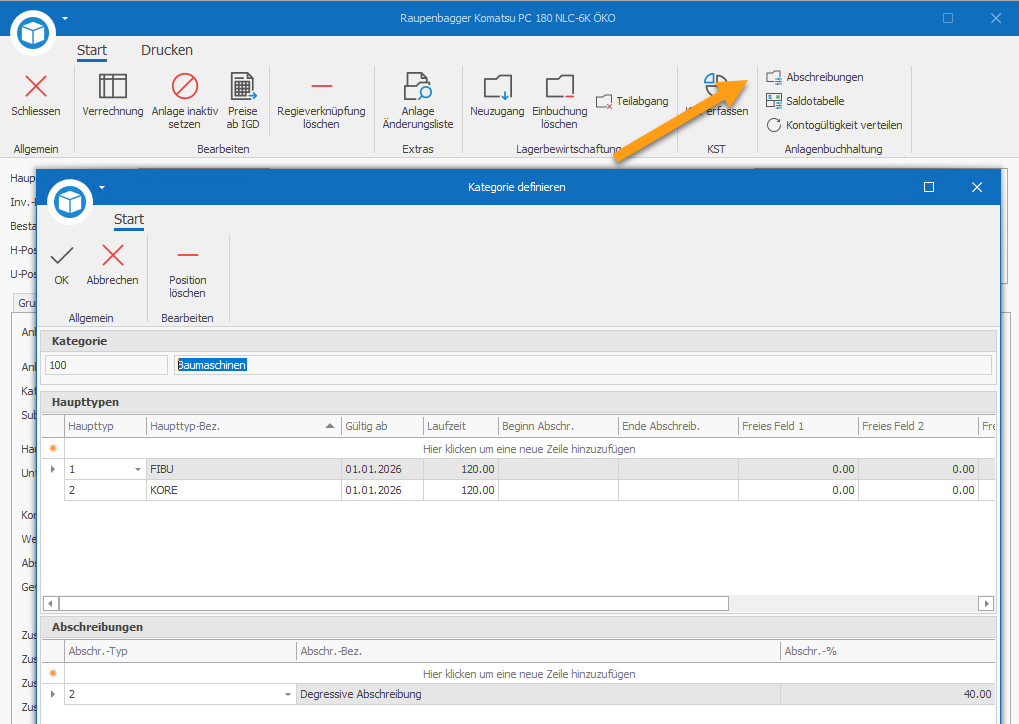Click Degressive Abschreibung cell

point(538,694)
